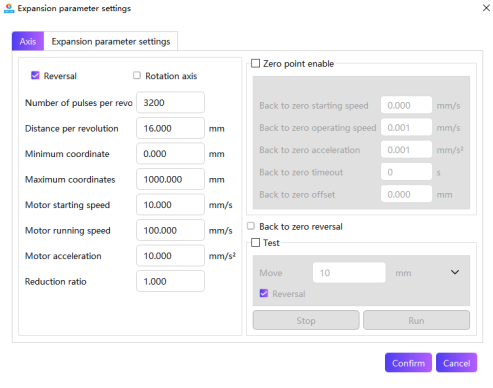Uncheck the Reversal checkbox near Rotation axis
493x388 pixels.
35,75
